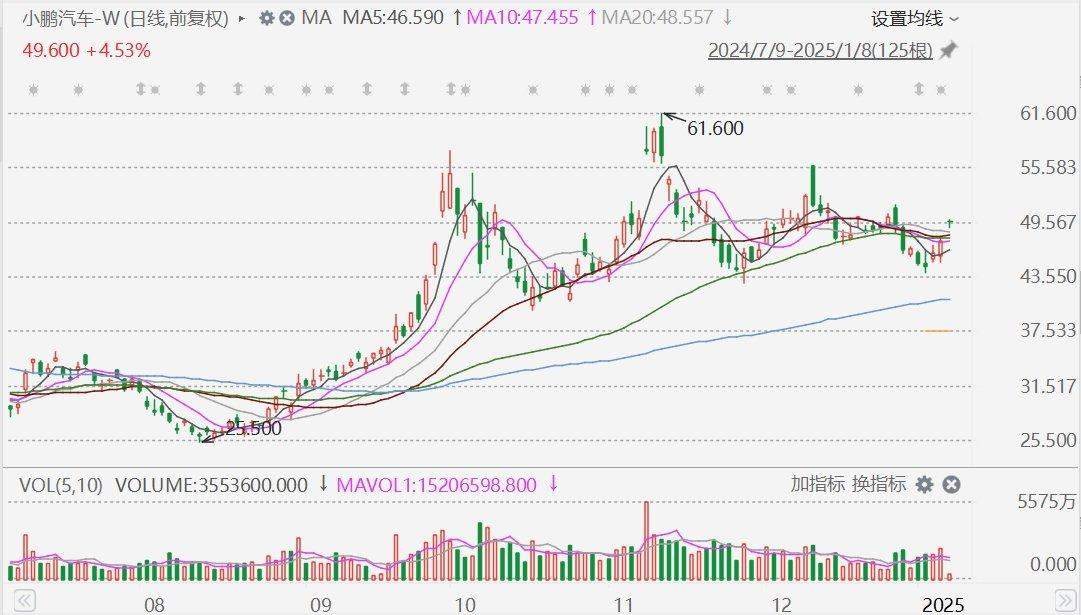Click the 加指标 button
Viewport: 1081px width, 615px height.
[x=817, y=484]
